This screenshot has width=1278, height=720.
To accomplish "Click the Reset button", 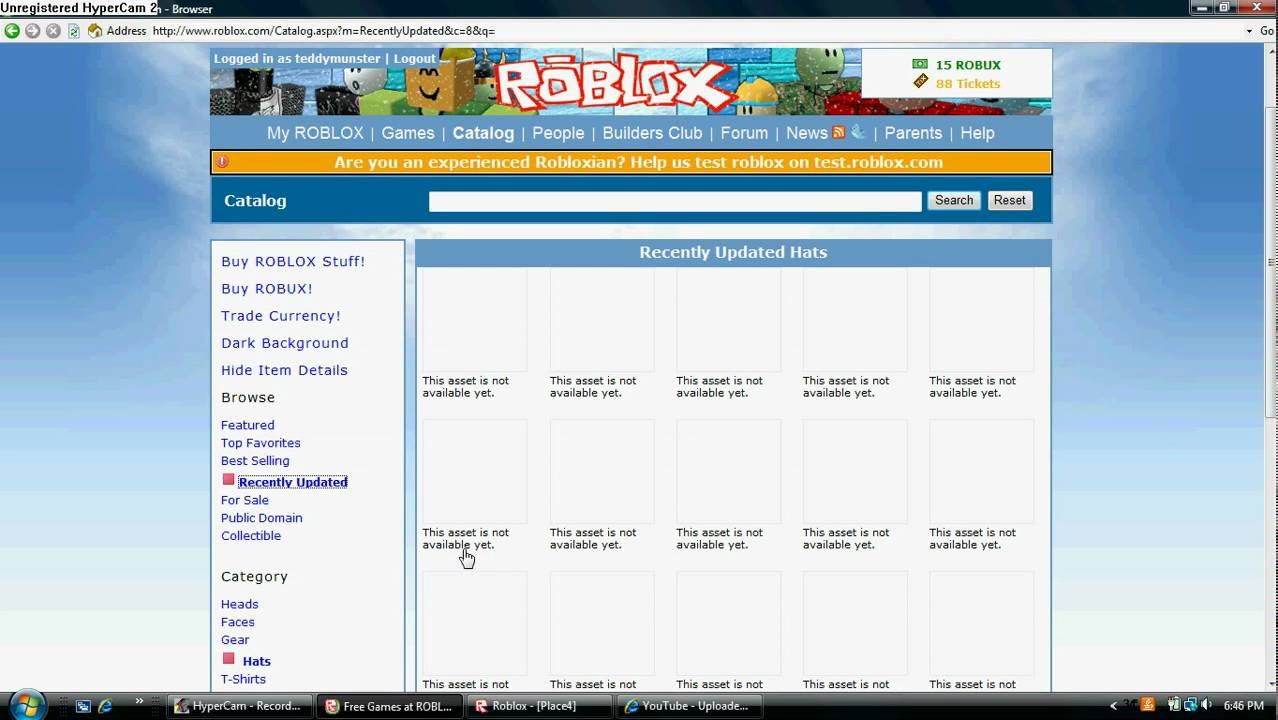I will tap(1009, 200).
